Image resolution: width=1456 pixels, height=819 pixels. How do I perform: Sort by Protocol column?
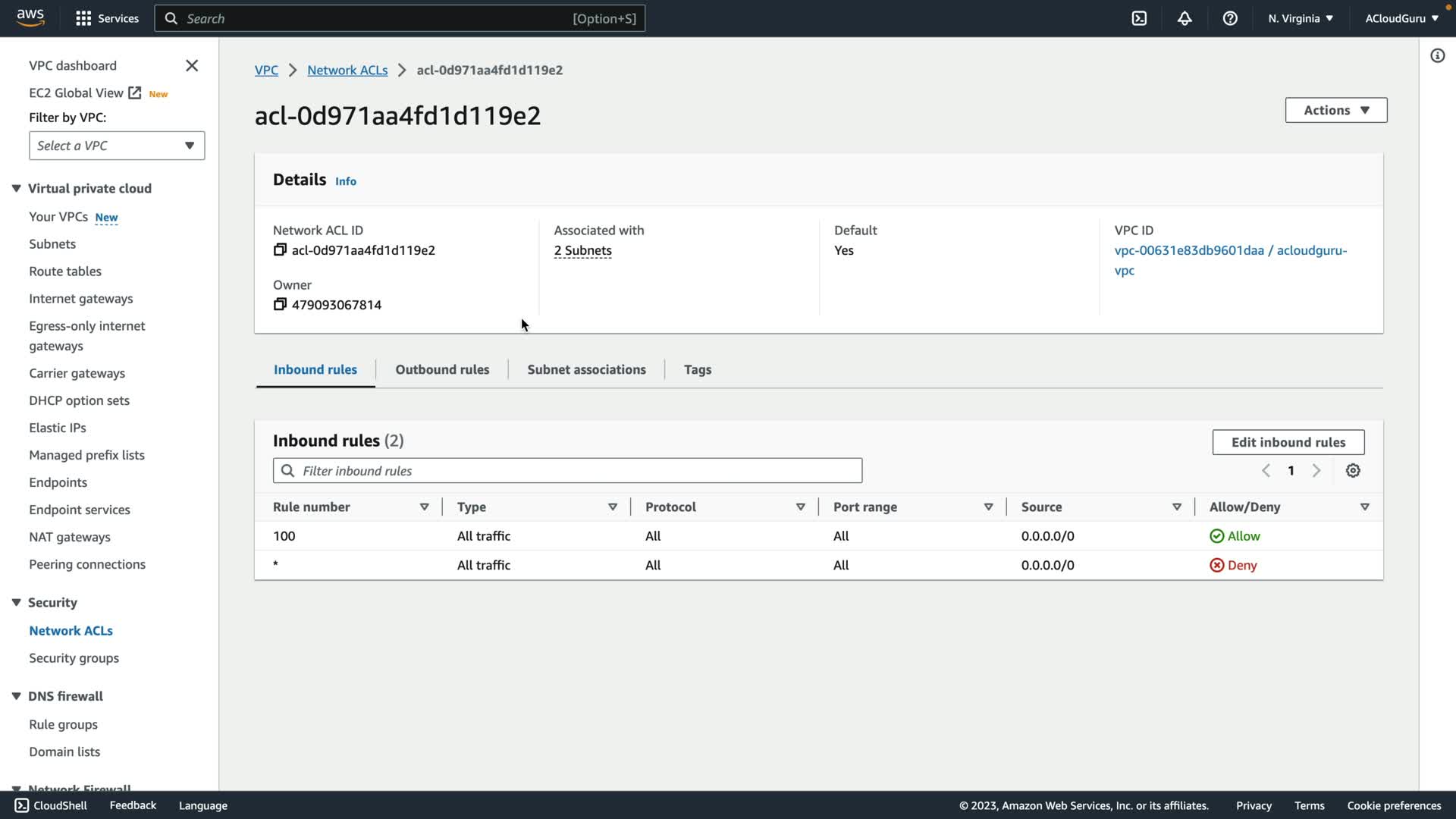[x=800, y=507]
